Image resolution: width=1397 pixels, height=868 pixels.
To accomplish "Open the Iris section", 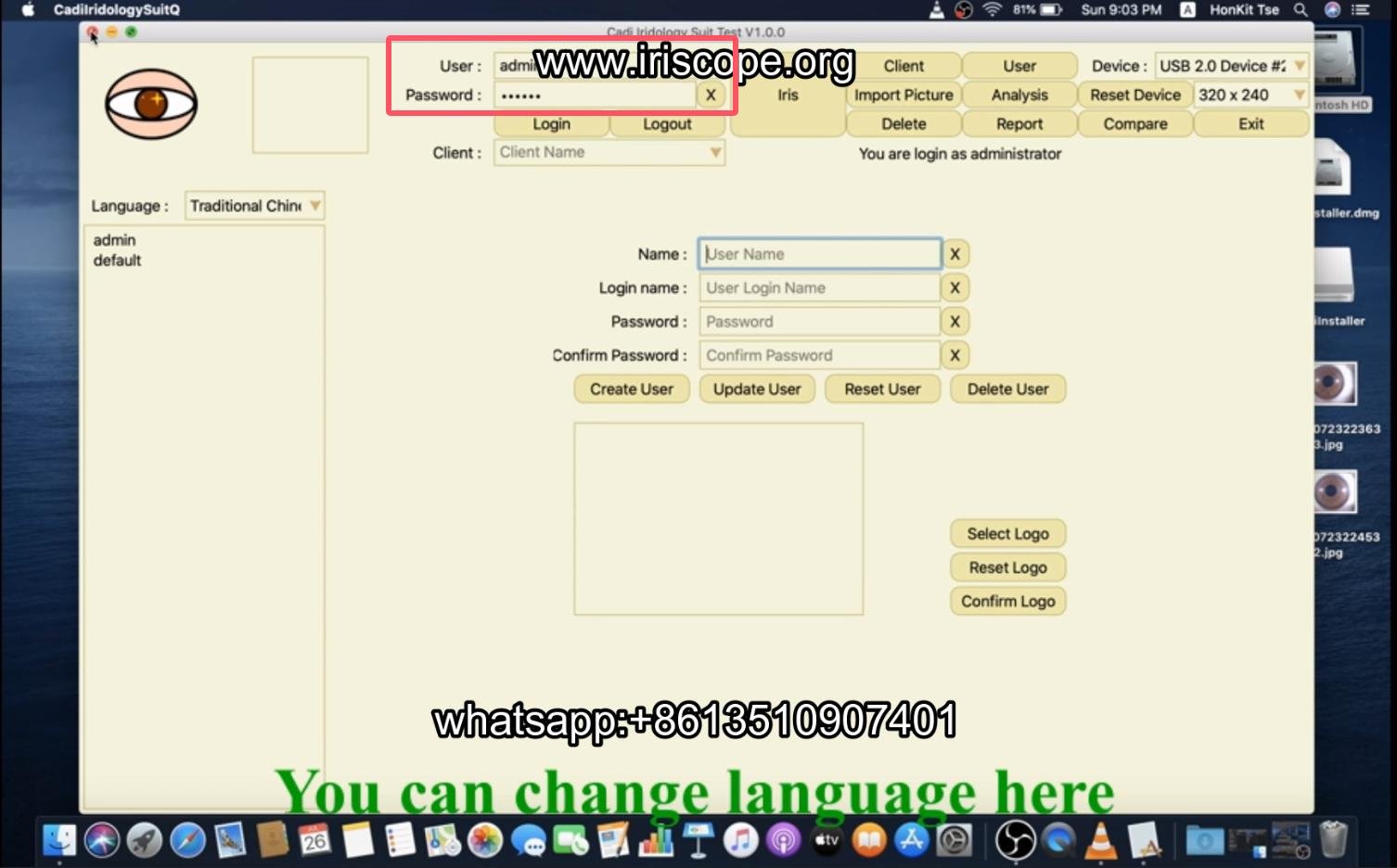I will 788,95.
